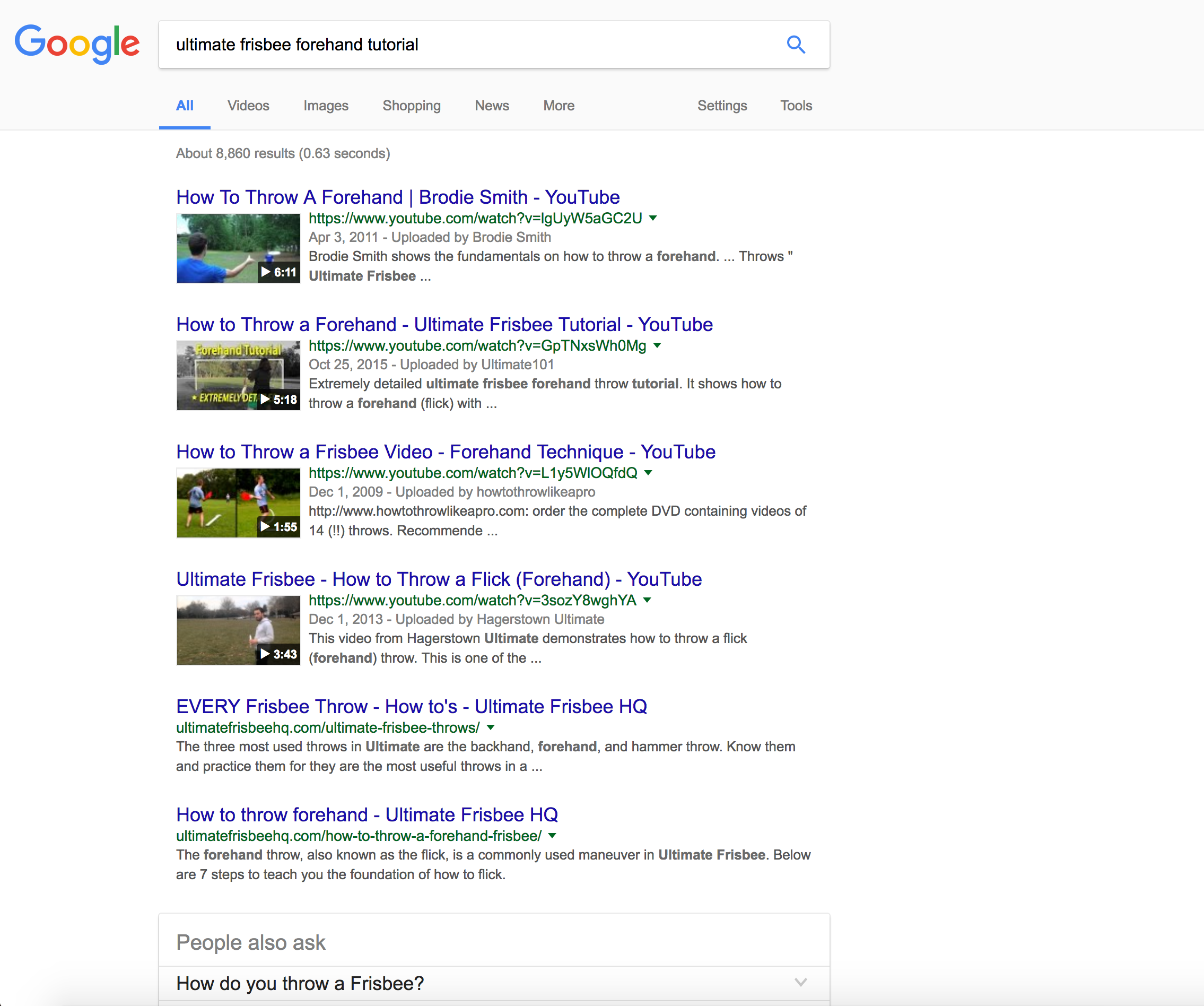This screenshot has width=1204, height=1006.
Task: Open dropdown arrow beside the IgUyW5aGC2U URL
Action: [652, 218]
